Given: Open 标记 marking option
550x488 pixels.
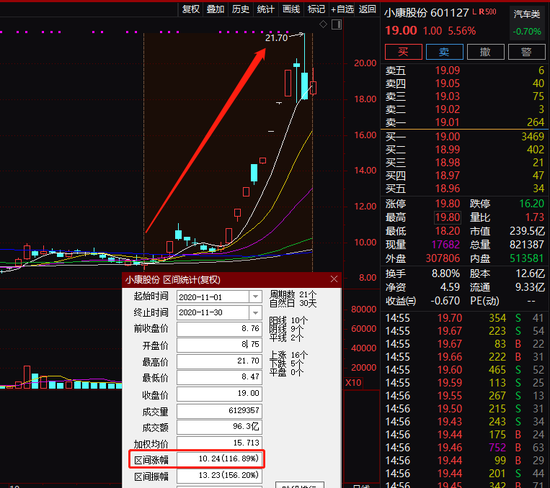Looking at the screenshot, I should click(x=316, y=9).
